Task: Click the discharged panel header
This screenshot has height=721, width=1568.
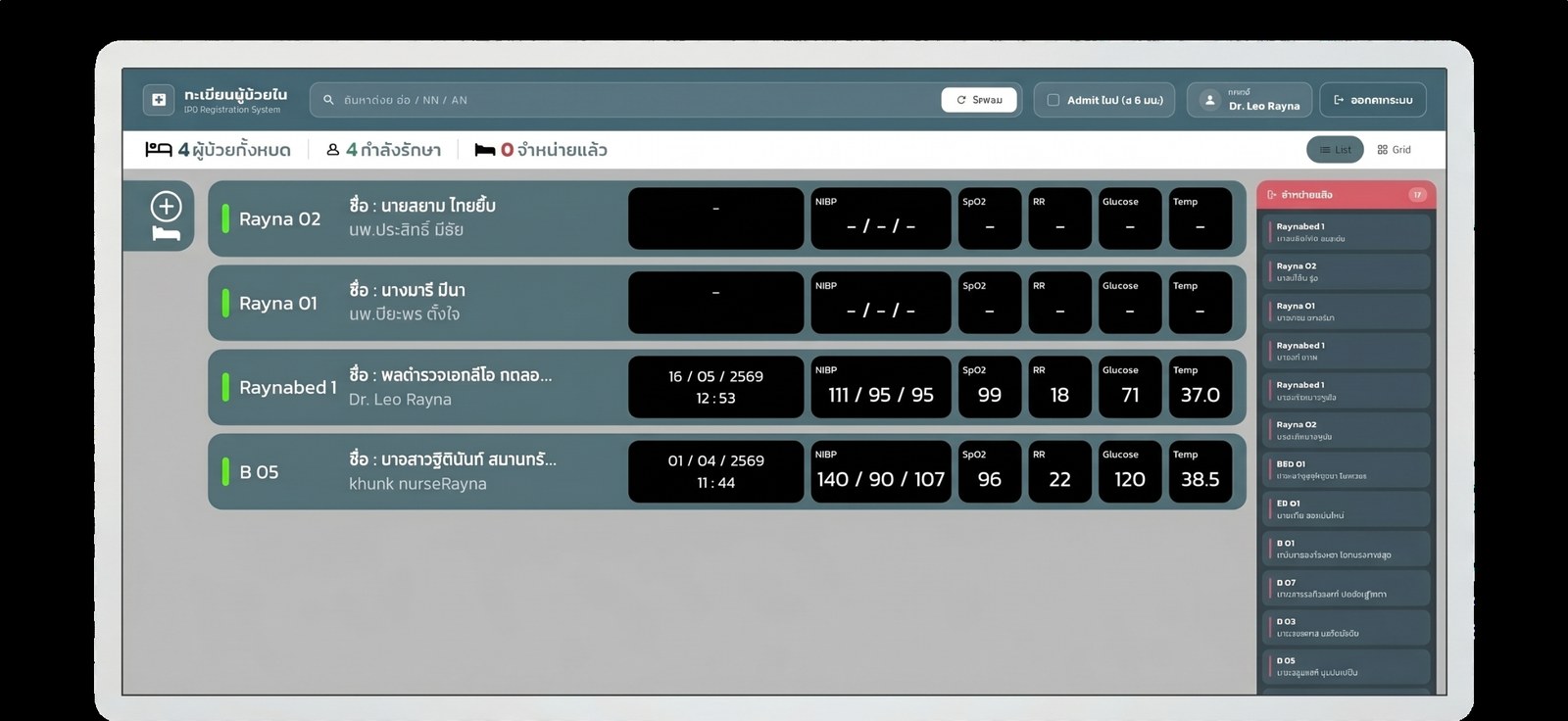Action: pyautogui.click(x=1347, y=194)
